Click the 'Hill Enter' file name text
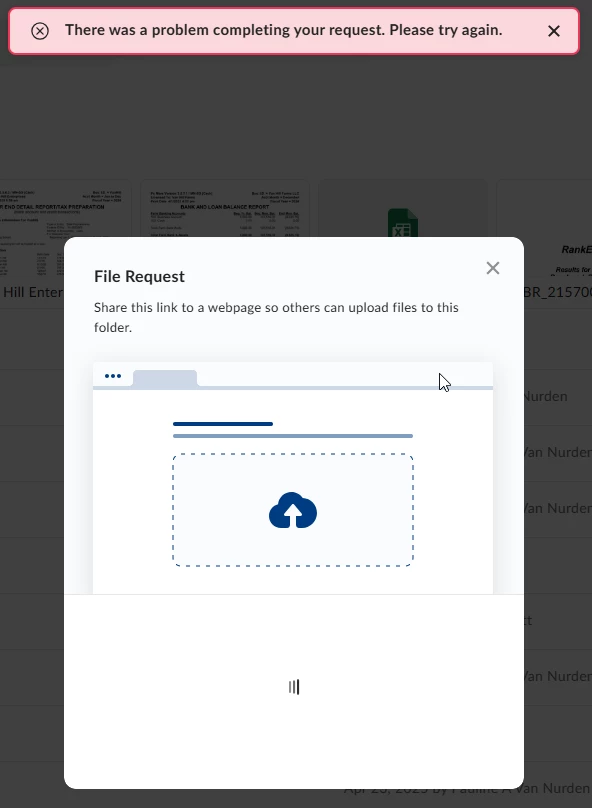Image resolution: width=592 pixels, height=808 pixels. coord(33,292)
